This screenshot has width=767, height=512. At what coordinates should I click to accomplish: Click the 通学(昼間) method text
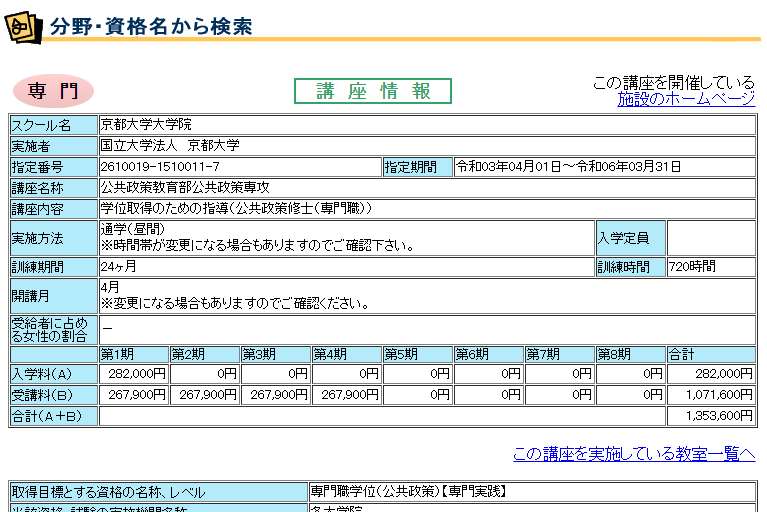(133, 229)
